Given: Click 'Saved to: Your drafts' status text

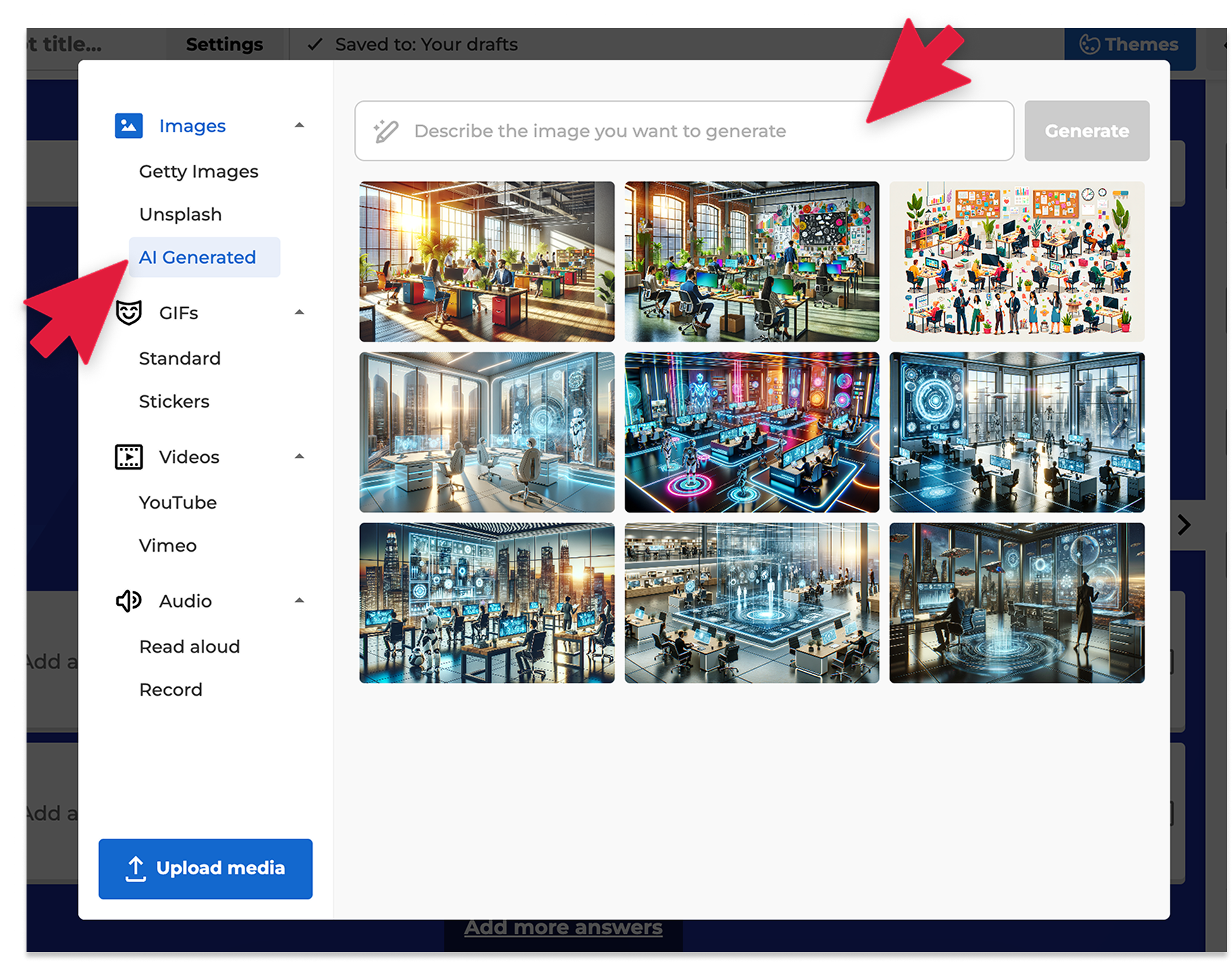Looking at the screenshot, I should (x=426, y=44).
